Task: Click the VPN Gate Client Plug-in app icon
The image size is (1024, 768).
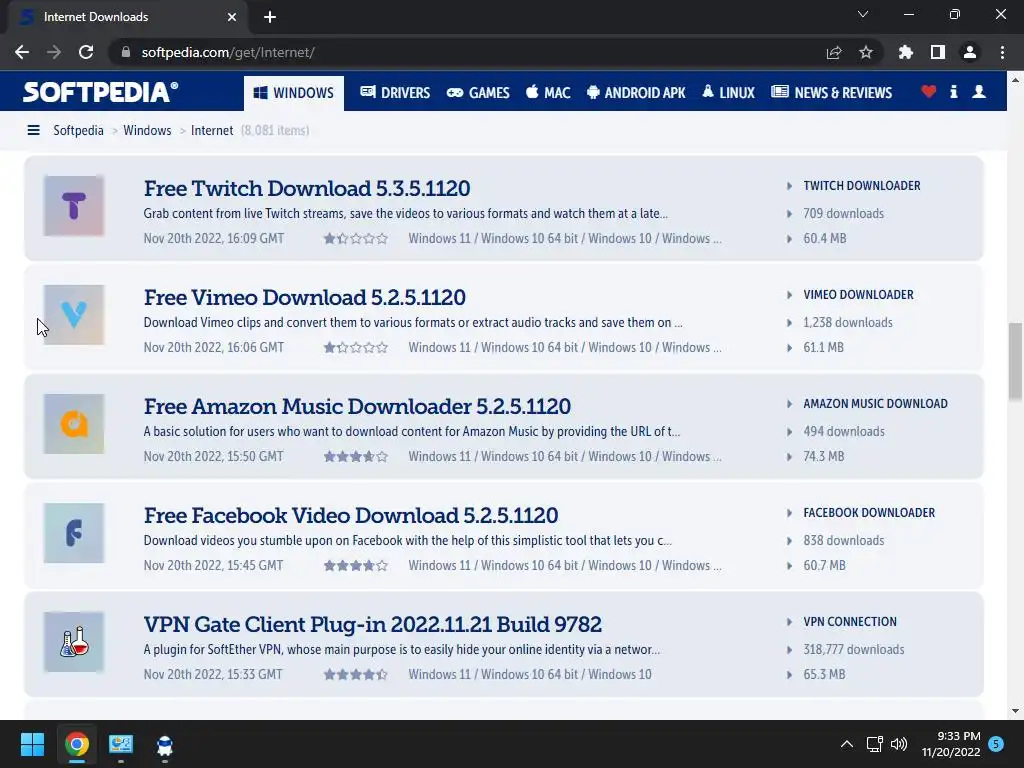Action: pyautogui.click(x=74, y=642)
